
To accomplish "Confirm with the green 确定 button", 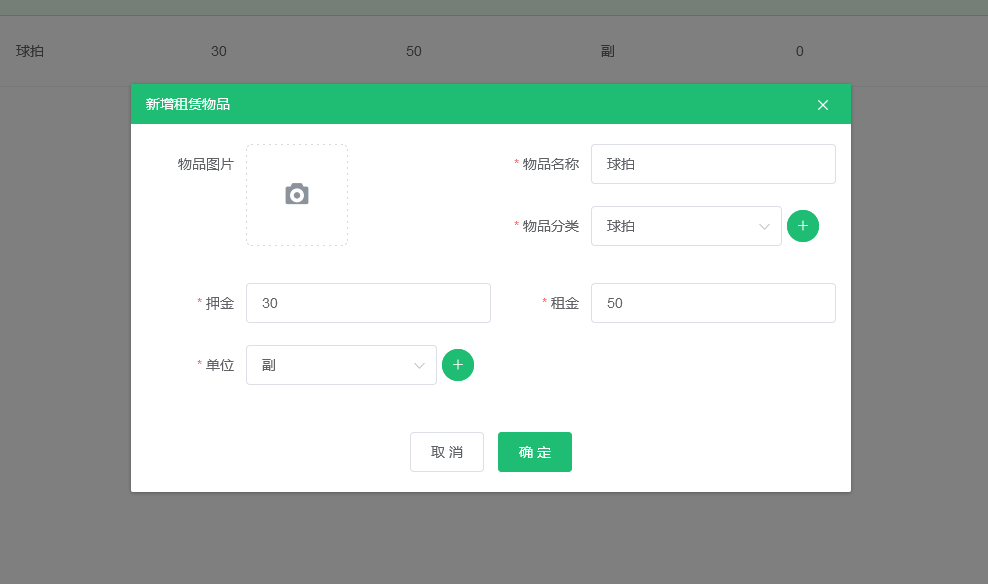I will (534, 452).
